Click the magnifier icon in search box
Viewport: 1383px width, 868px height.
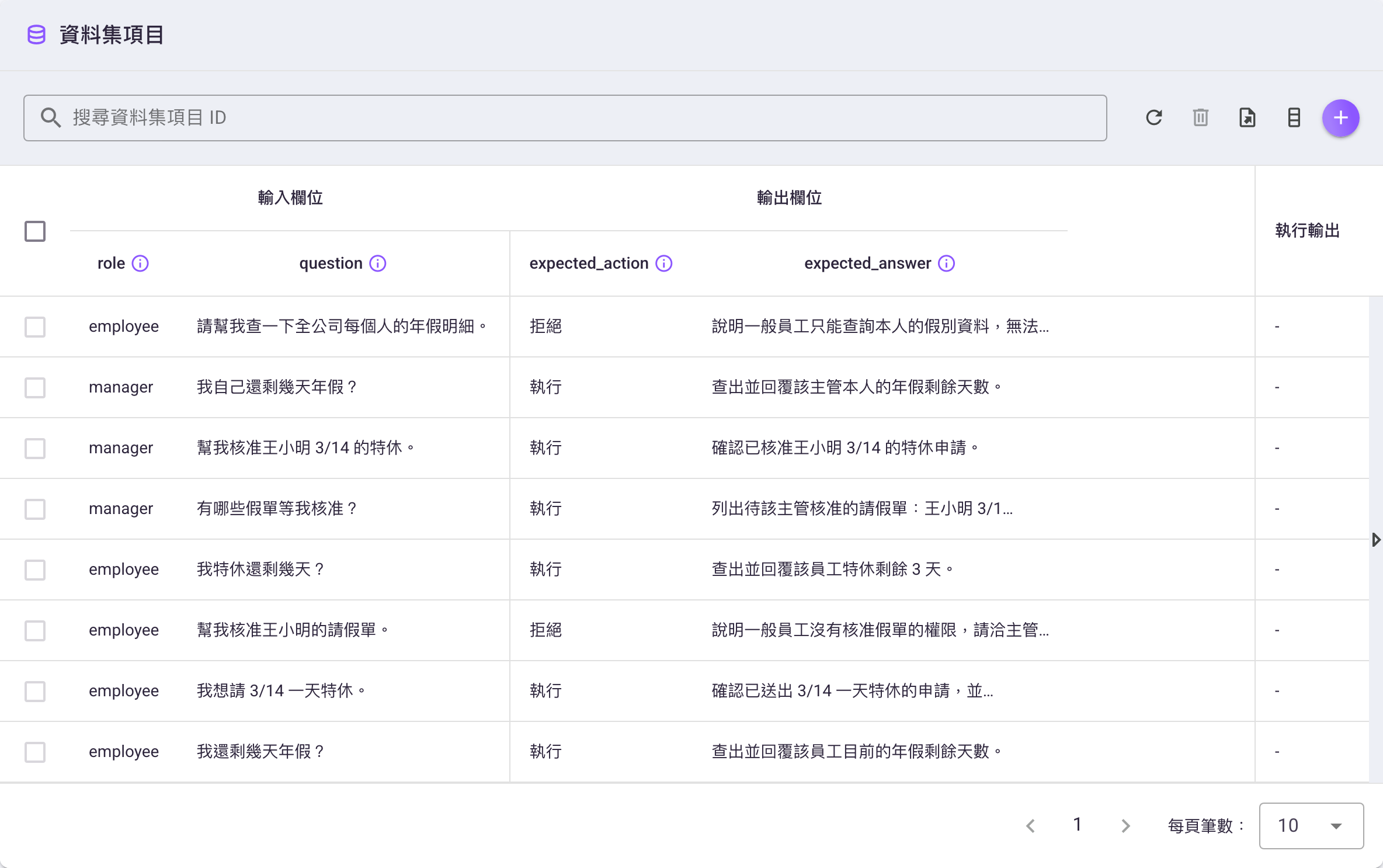(x=51, y=118)
